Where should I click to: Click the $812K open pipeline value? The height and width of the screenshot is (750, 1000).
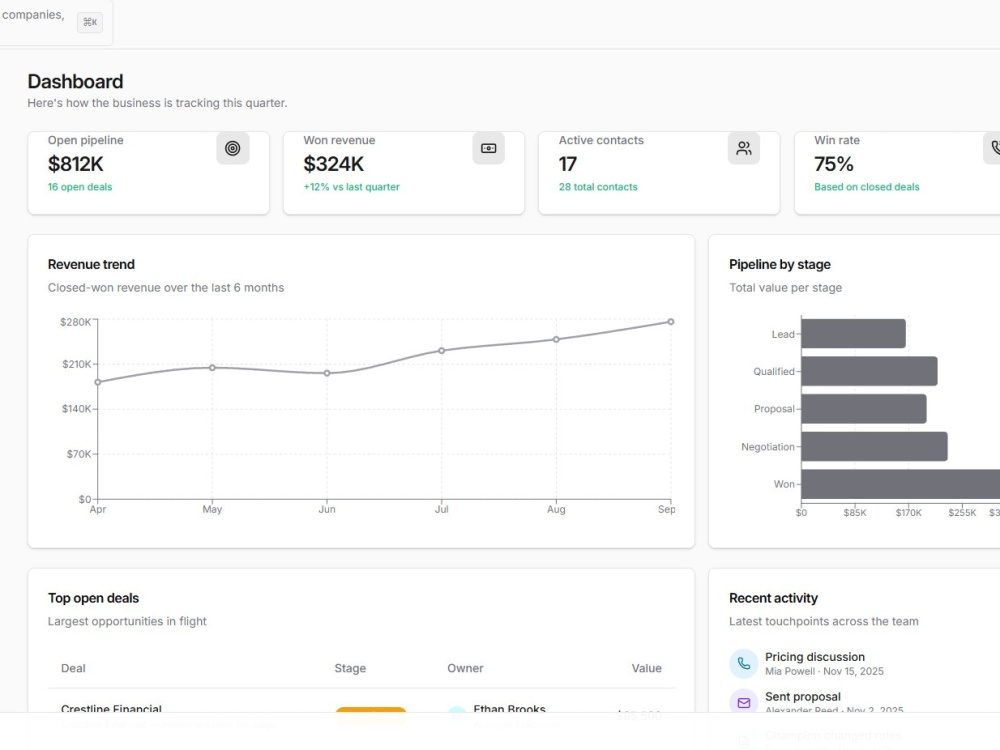[x=75, y=164]
